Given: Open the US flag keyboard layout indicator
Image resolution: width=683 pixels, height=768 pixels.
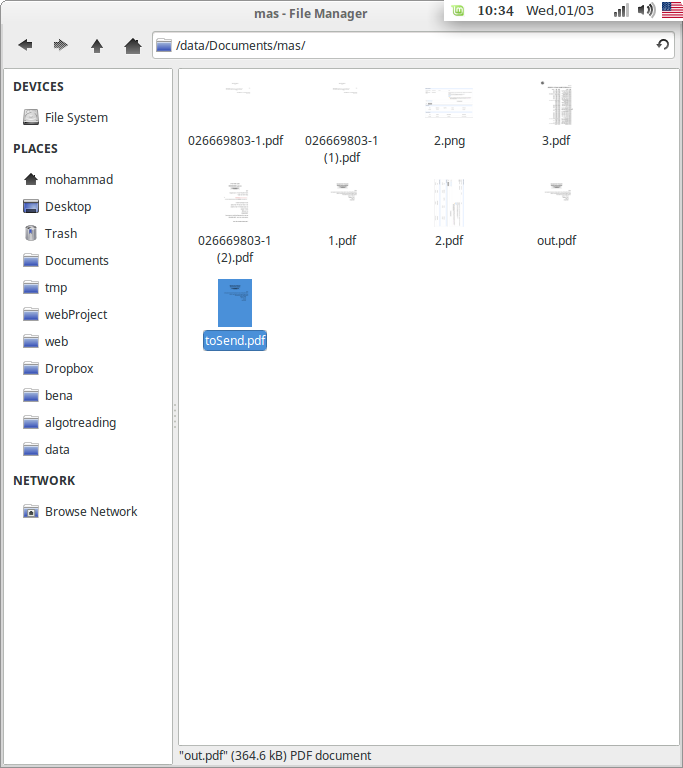Looking at the screenshot, I should coord(671,10).
